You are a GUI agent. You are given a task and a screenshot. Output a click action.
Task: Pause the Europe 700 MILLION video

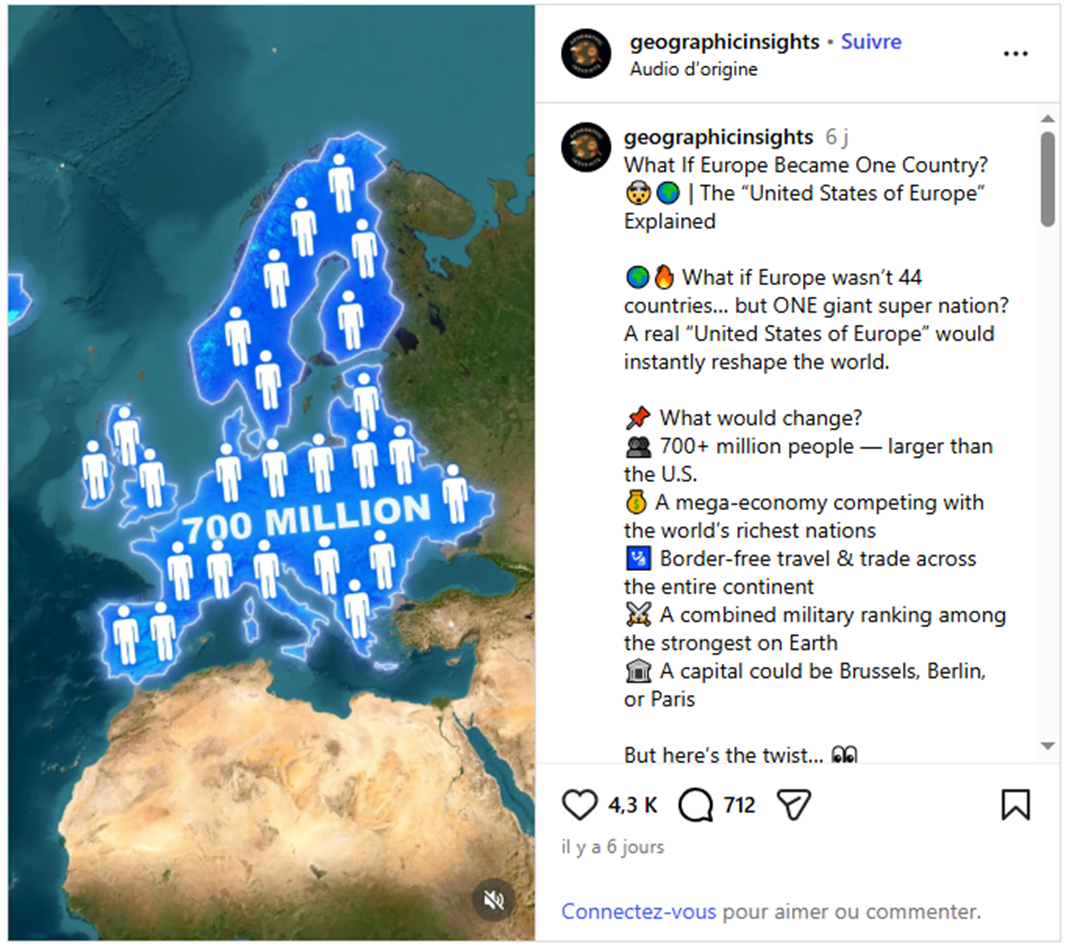tap(271, 473)
